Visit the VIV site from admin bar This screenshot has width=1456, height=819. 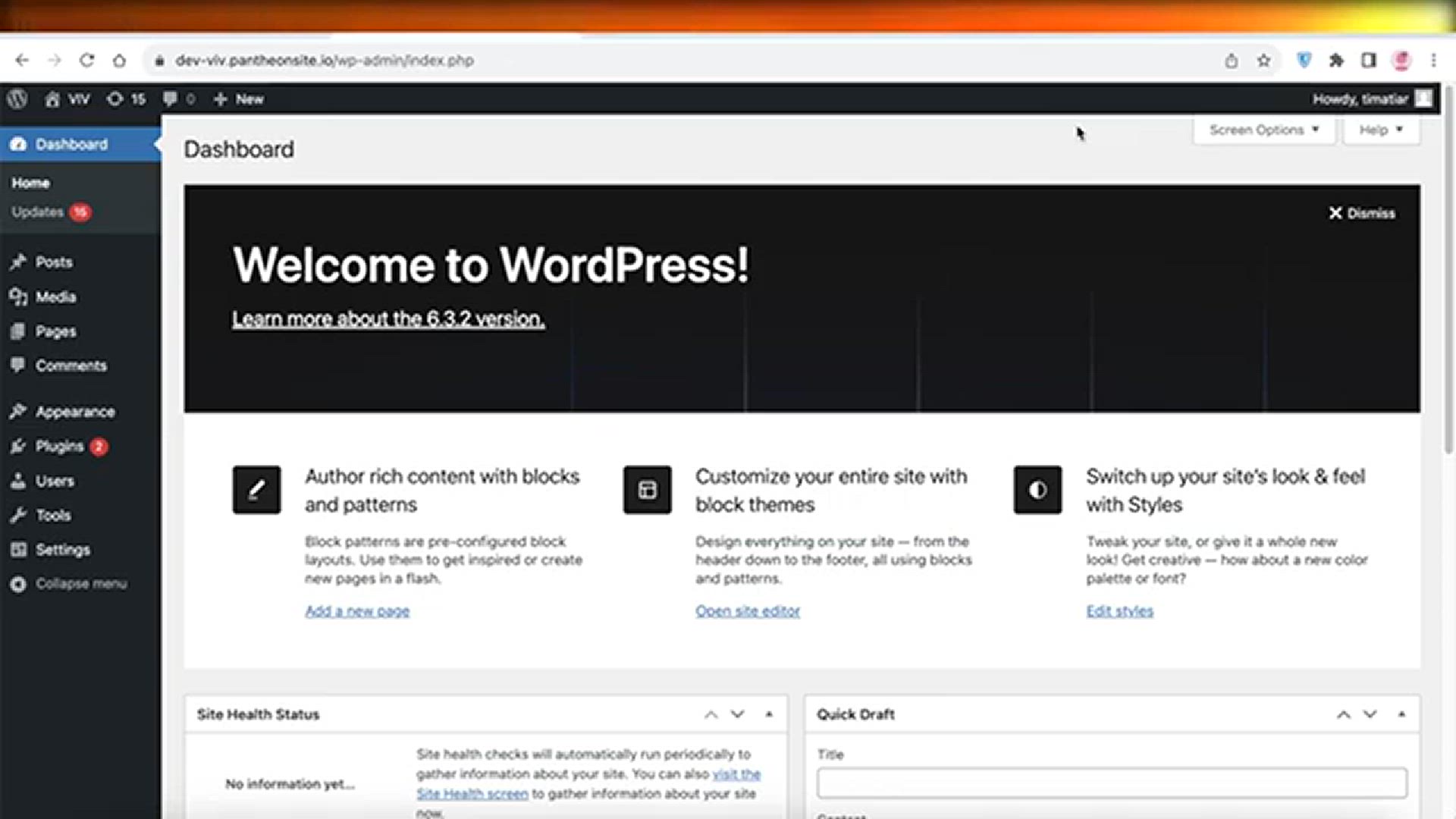[67, 99]
